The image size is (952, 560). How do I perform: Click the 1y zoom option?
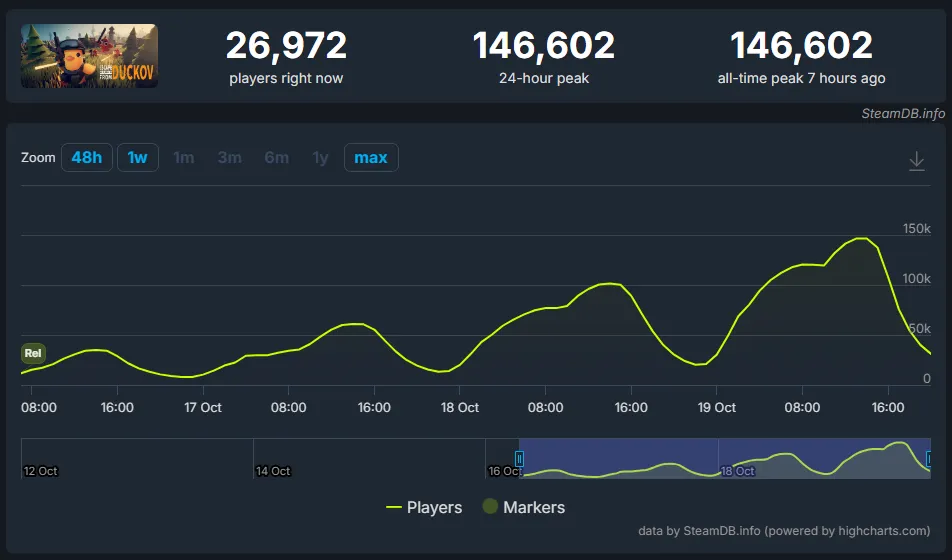coord(320,158)
